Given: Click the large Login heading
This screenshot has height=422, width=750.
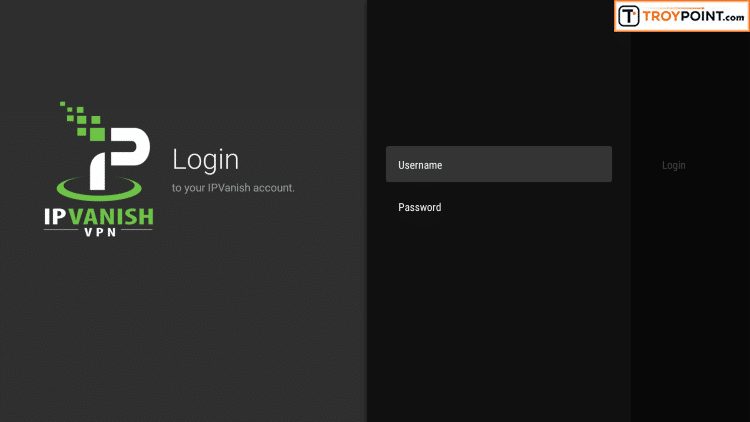Looking at the screenshot, I should click(205, 159).
